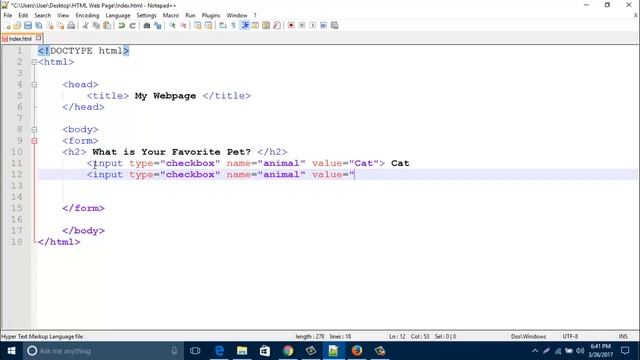Toggle the highlighted indent guide icon

245,26
